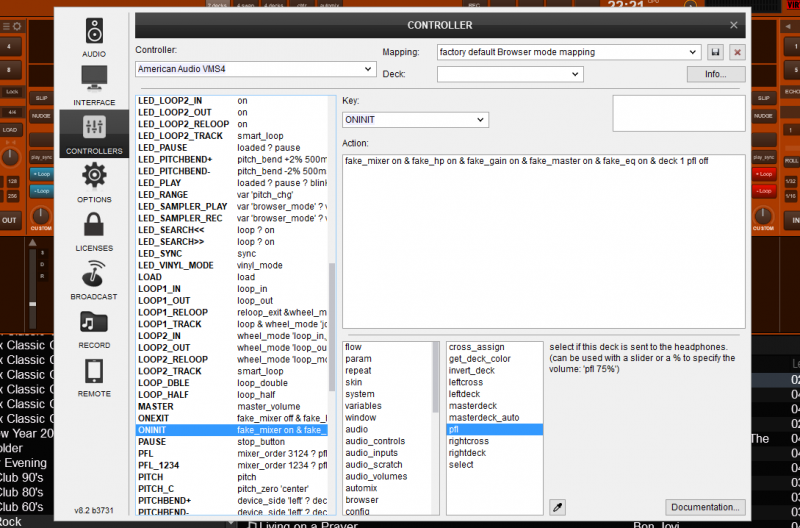Open the Interface settings section
This screenshot has width=800, height=528.
[94, 85]
